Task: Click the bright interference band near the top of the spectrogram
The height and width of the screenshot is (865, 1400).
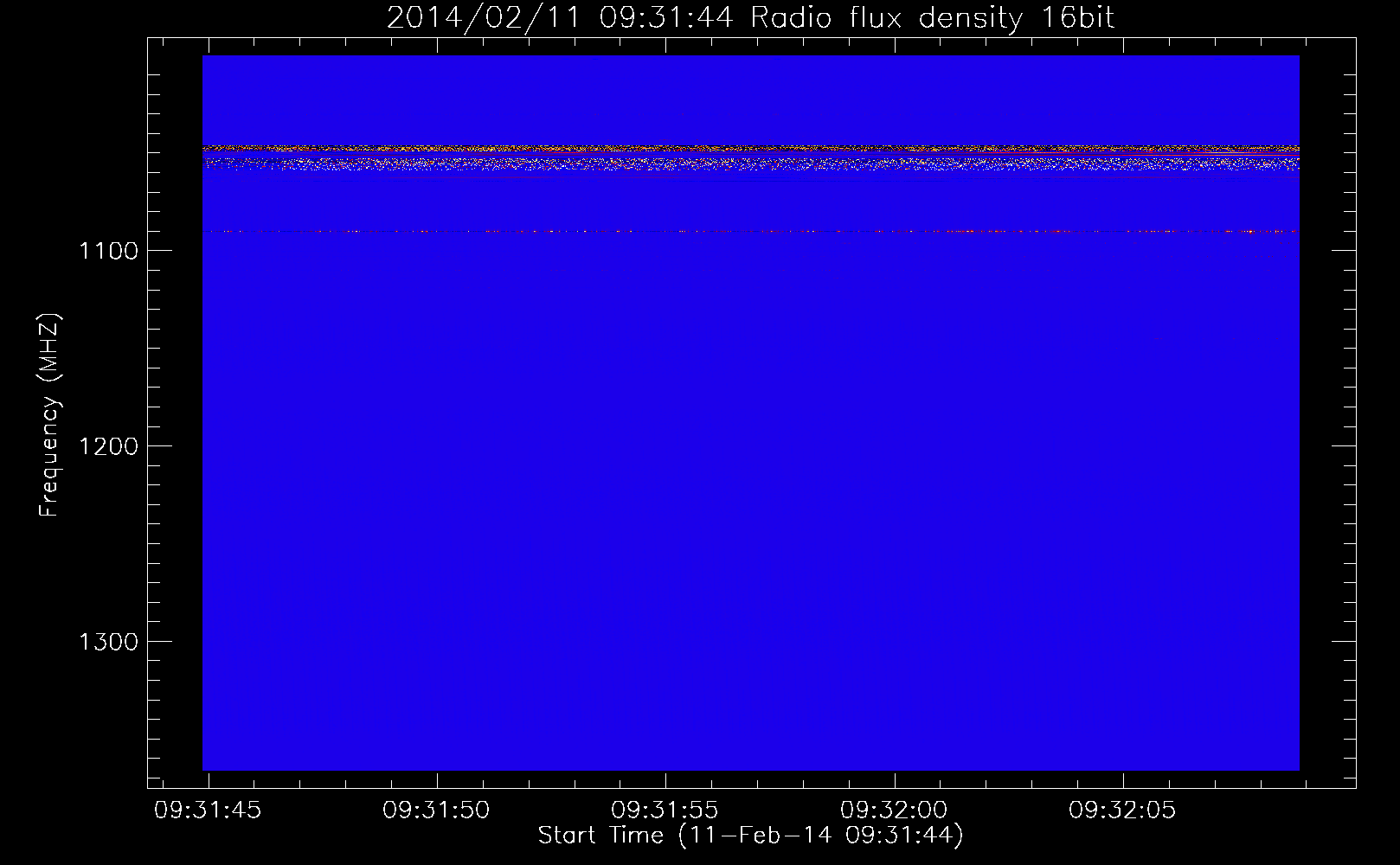Action: click(x=750, y=157)
